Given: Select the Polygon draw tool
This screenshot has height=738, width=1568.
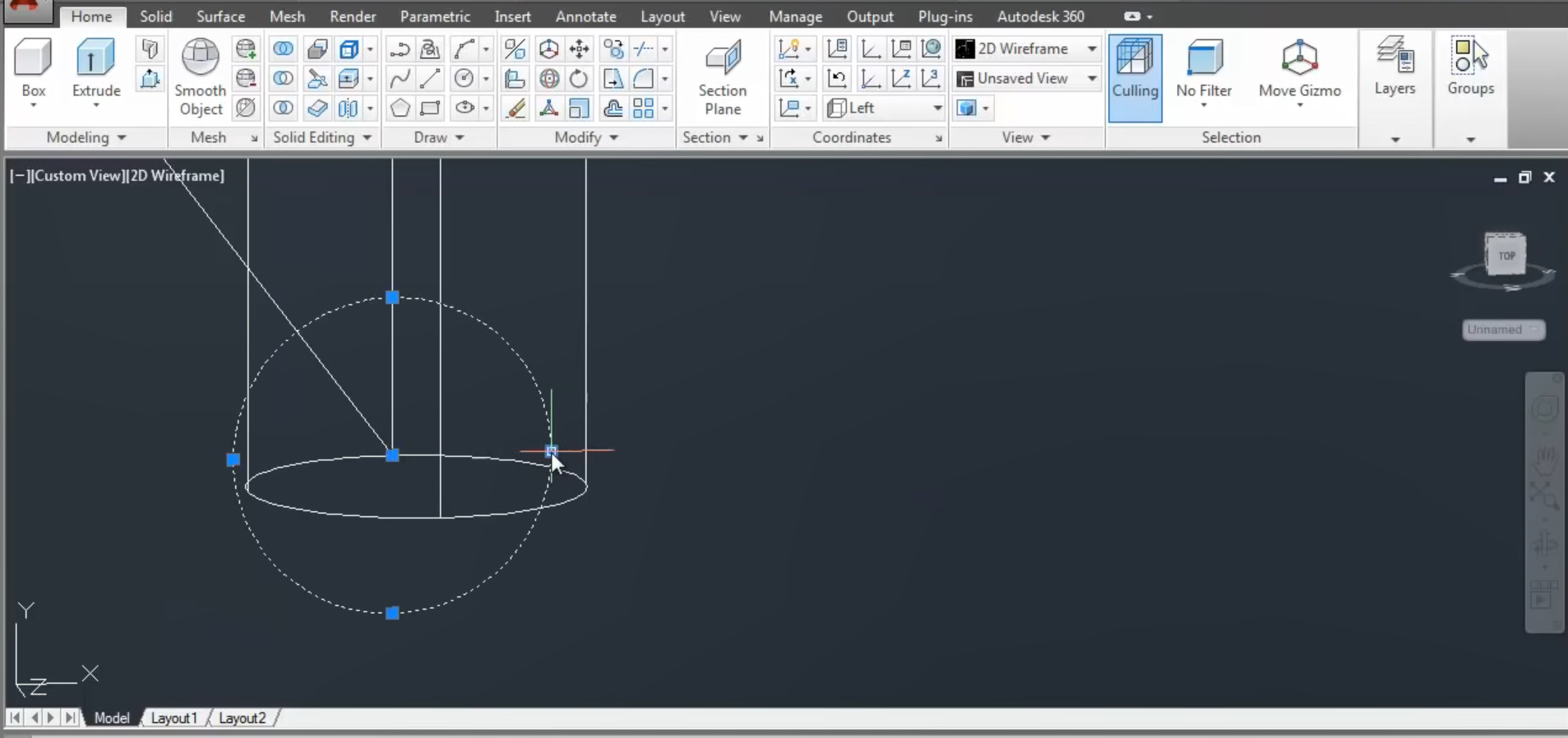Looking at the screenshot, I should click(400, 108).
